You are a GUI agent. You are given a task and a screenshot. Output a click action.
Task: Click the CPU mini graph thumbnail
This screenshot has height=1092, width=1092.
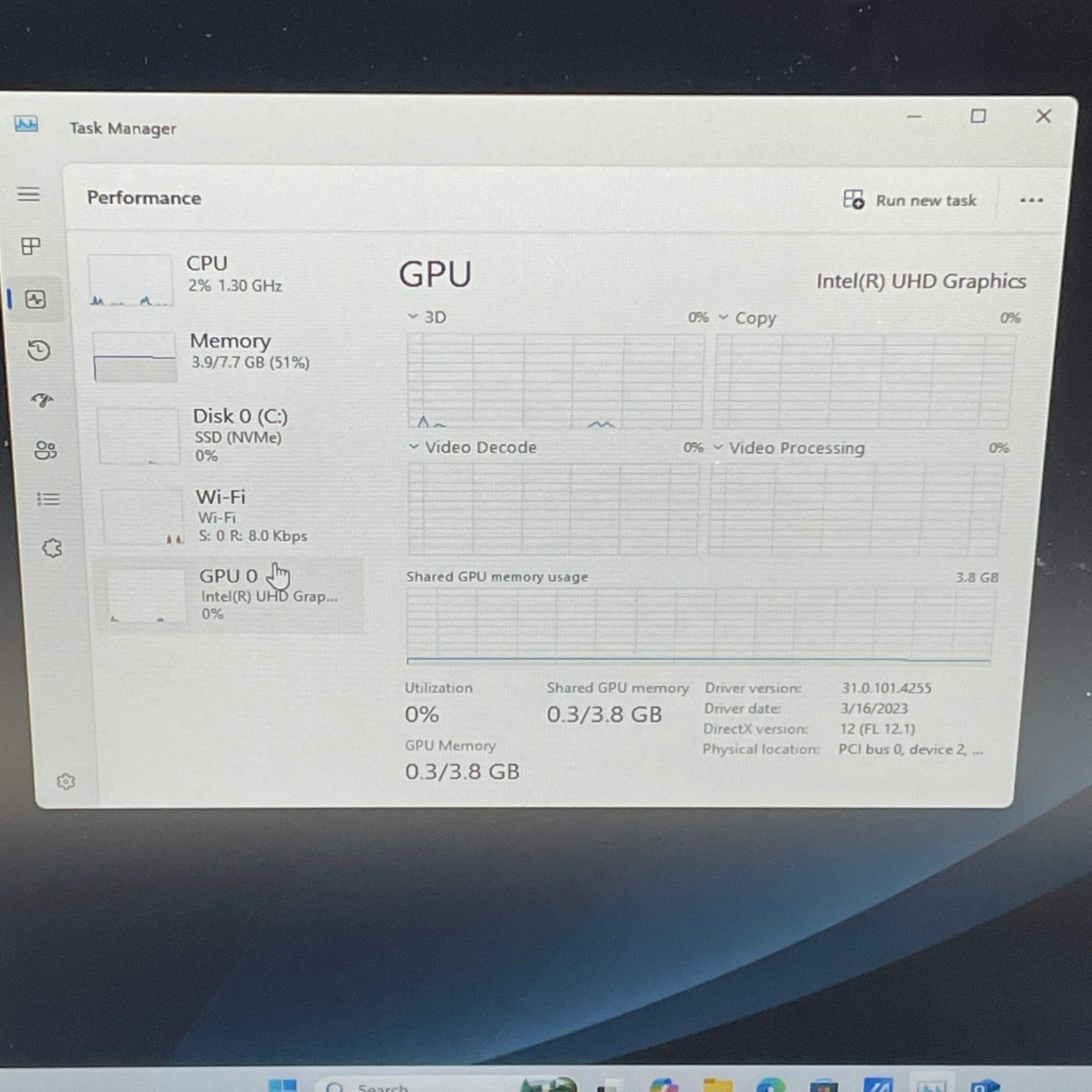[x=130, y=280]
